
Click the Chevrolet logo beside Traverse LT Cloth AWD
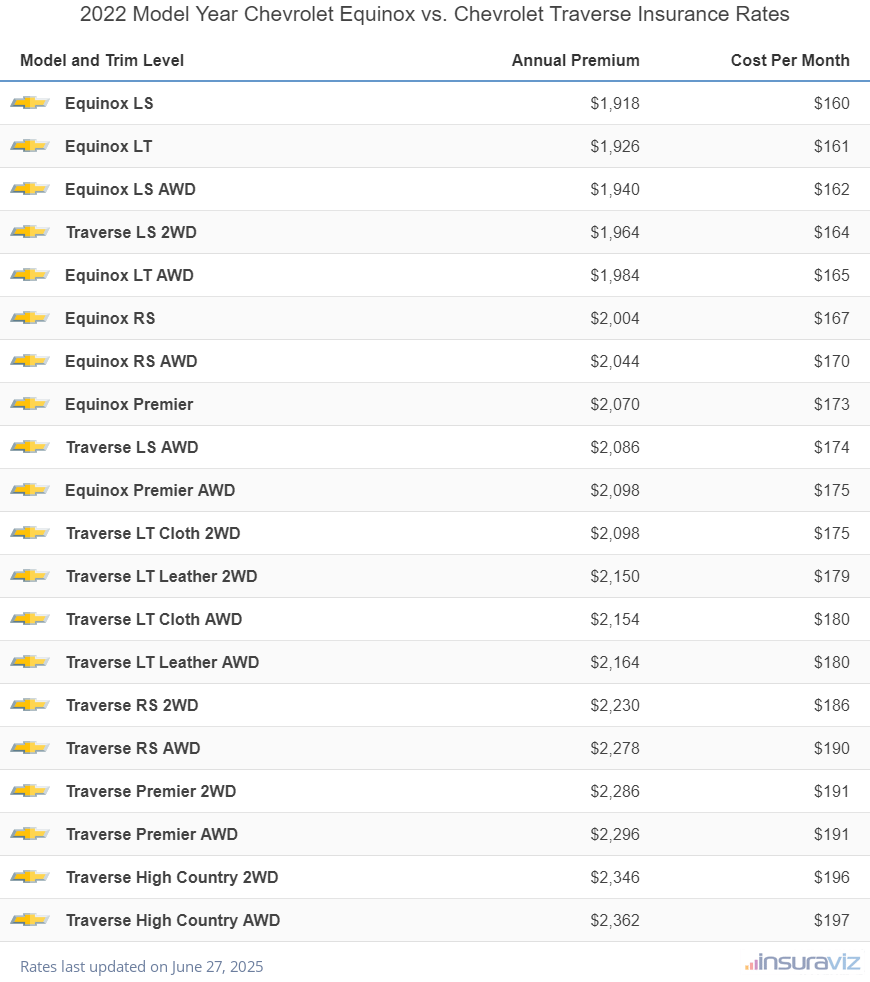[x=29, y=619]
